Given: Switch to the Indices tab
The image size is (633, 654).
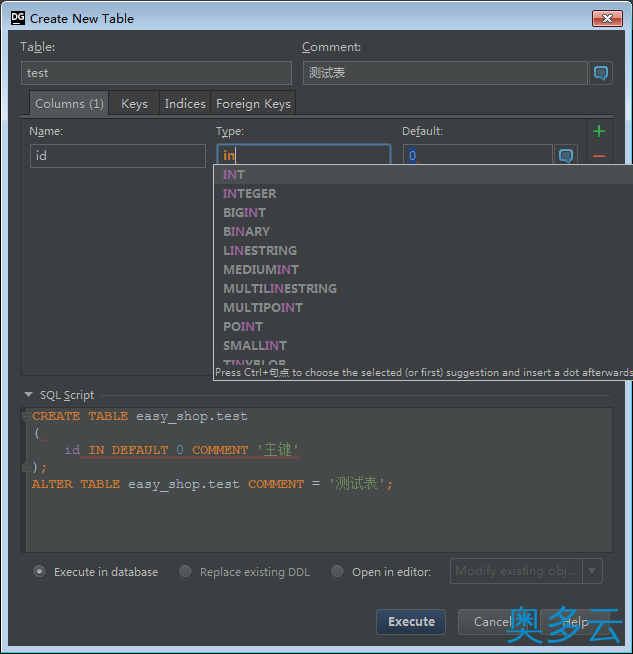Looking at the screenshot, I should (x=185, y=103).
